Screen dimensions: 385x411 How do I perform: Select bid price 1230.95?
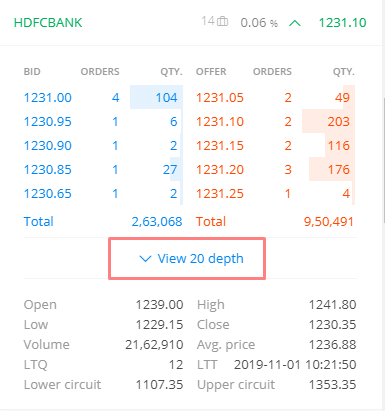click(48, 122)
